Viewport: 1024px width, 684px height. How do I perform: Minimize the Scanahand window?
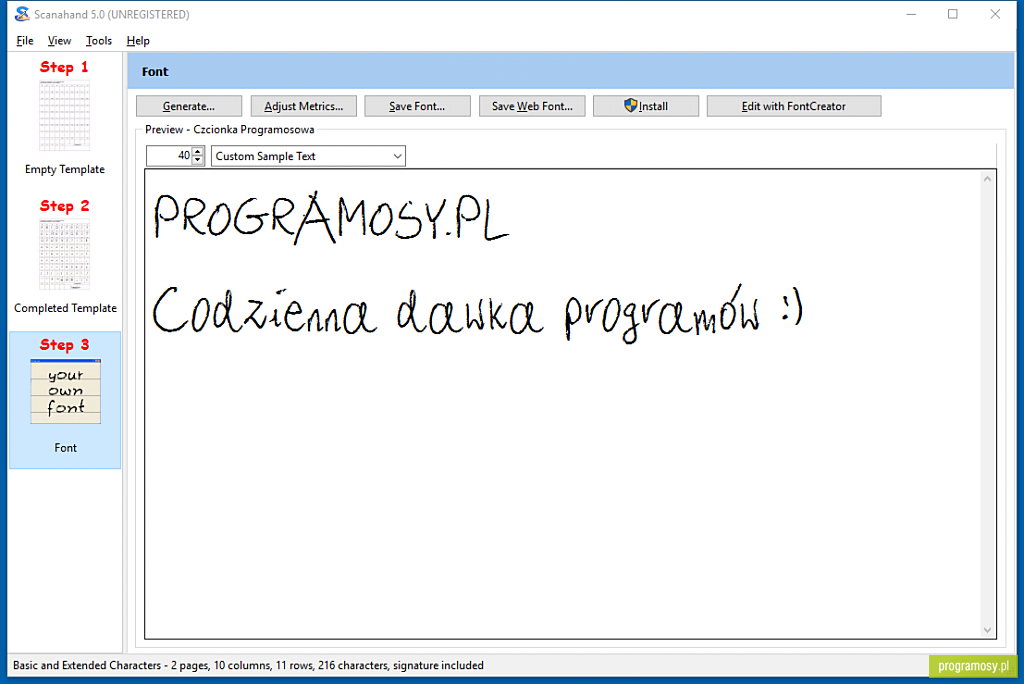pos(911,14)
